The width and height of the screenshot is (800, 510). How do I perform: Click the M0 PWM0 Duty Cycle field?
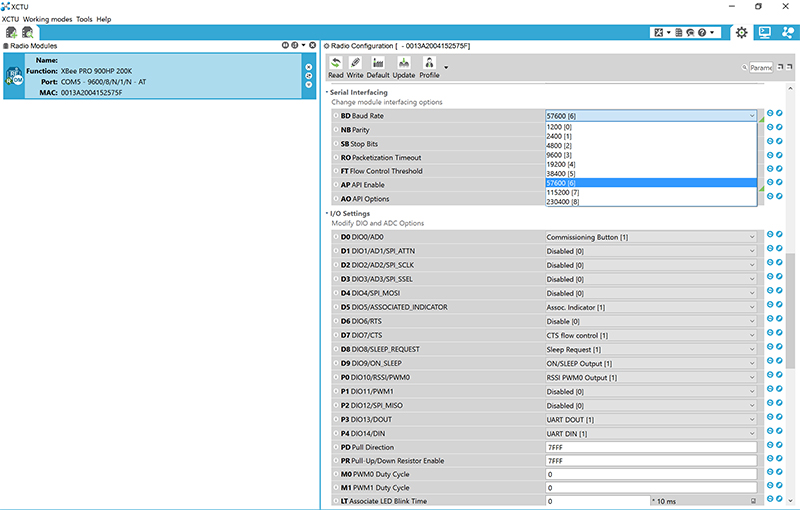(x=651, y=474)
